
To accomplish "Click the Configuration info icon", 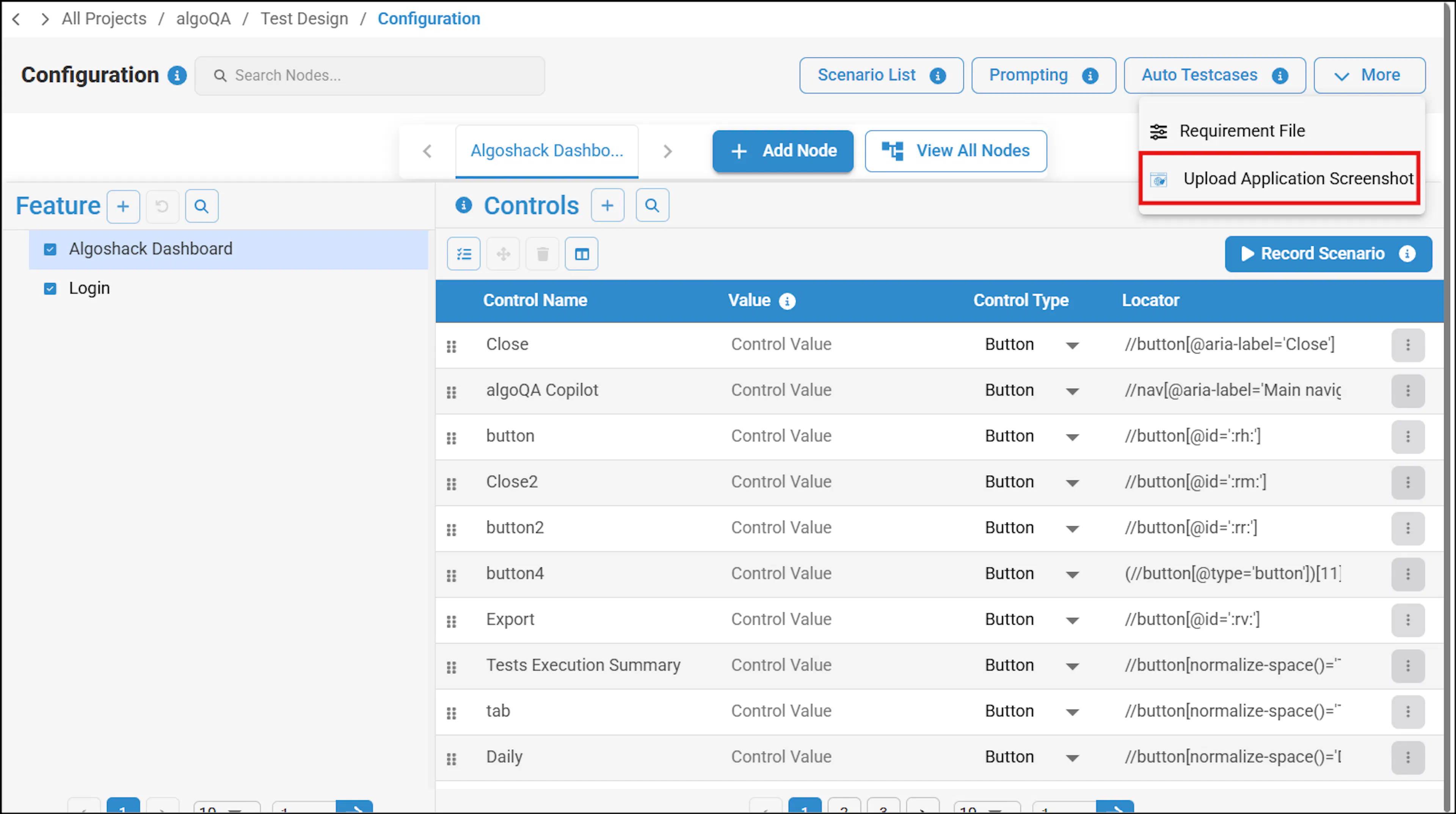I will tap(177, 75).
